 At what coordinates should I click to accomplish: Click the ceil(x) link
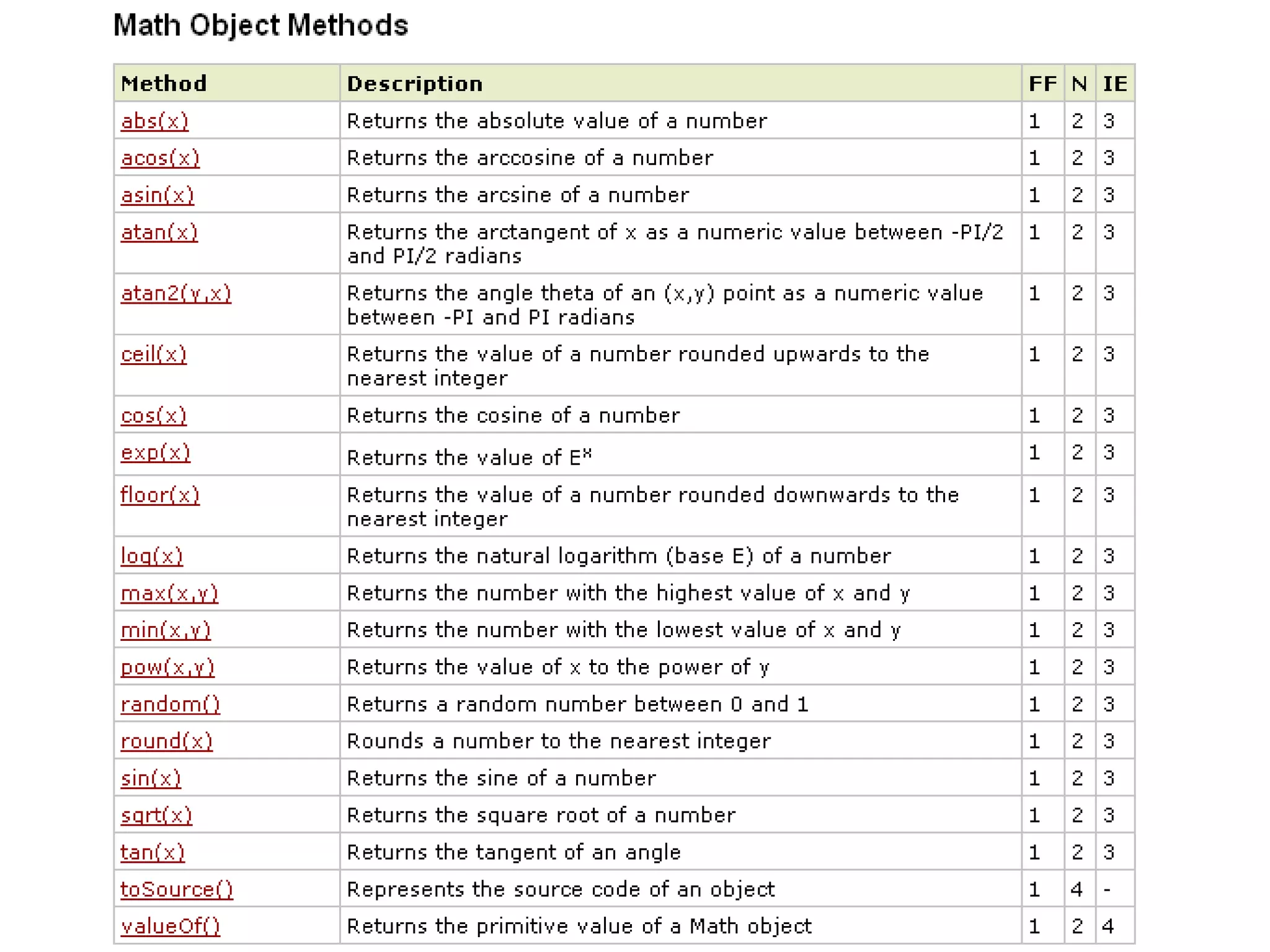click(153, 355)
